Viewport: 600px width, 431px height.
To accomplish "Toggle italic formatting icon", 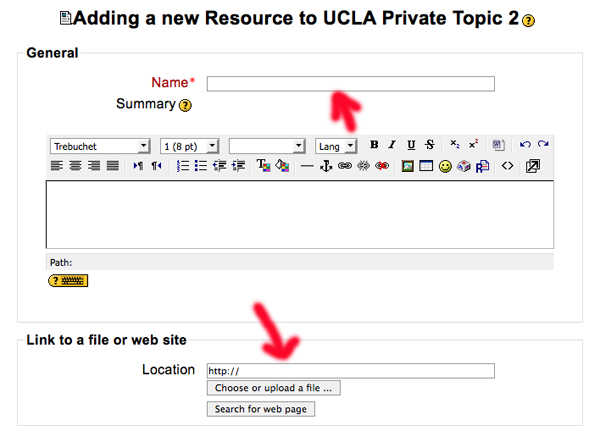I will (x=392, y=145).
